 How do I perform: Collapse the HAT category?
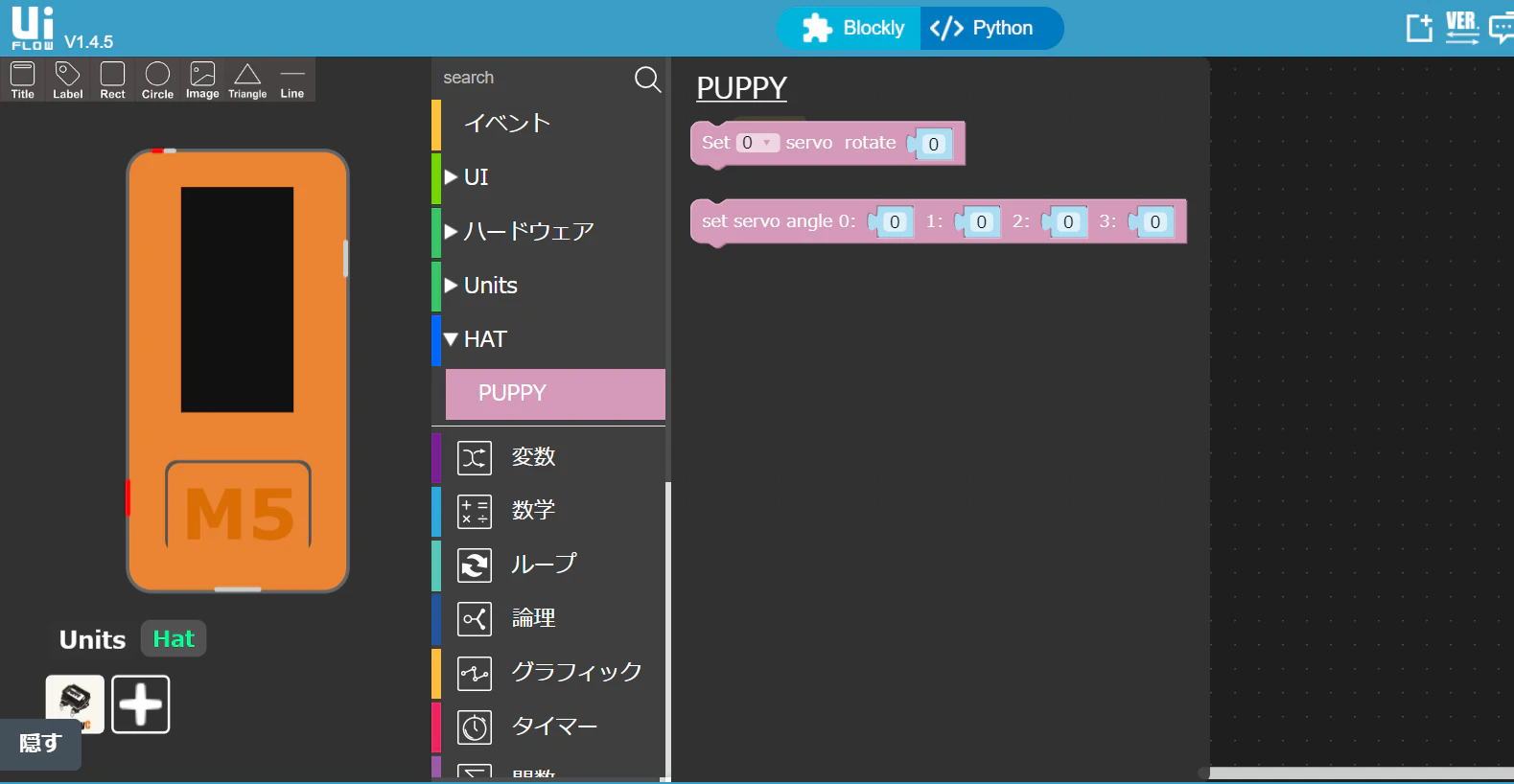[x=548, y=339]
